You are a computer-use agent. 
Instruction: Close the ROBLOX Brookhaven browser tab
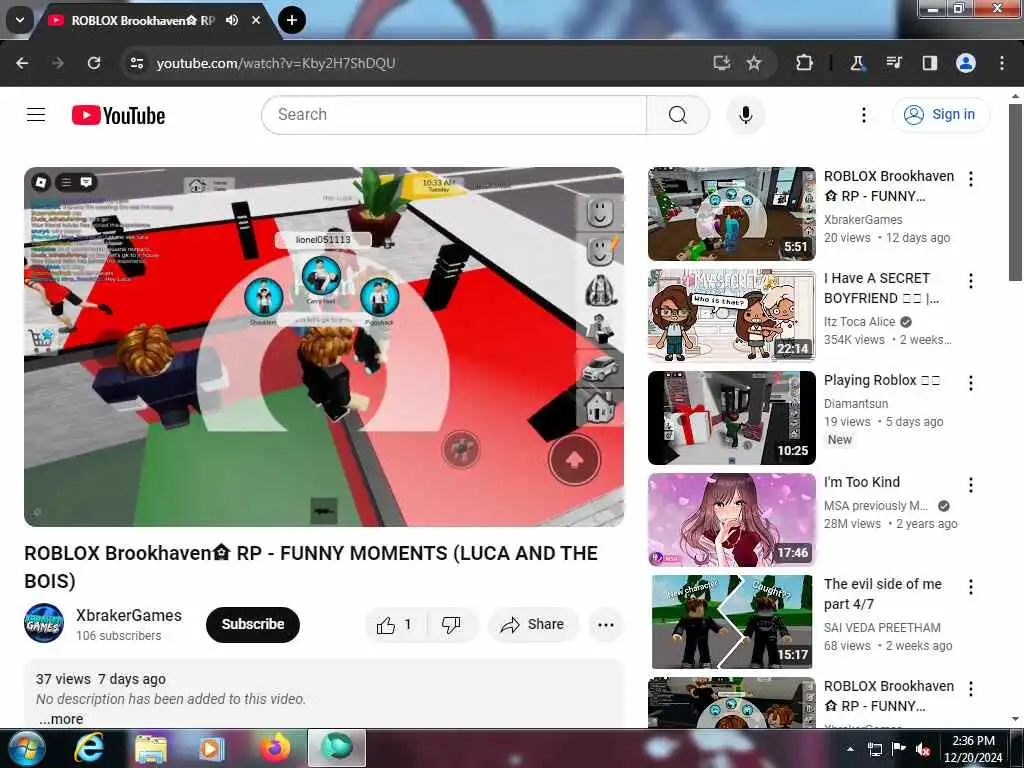(x=256, y=20)
